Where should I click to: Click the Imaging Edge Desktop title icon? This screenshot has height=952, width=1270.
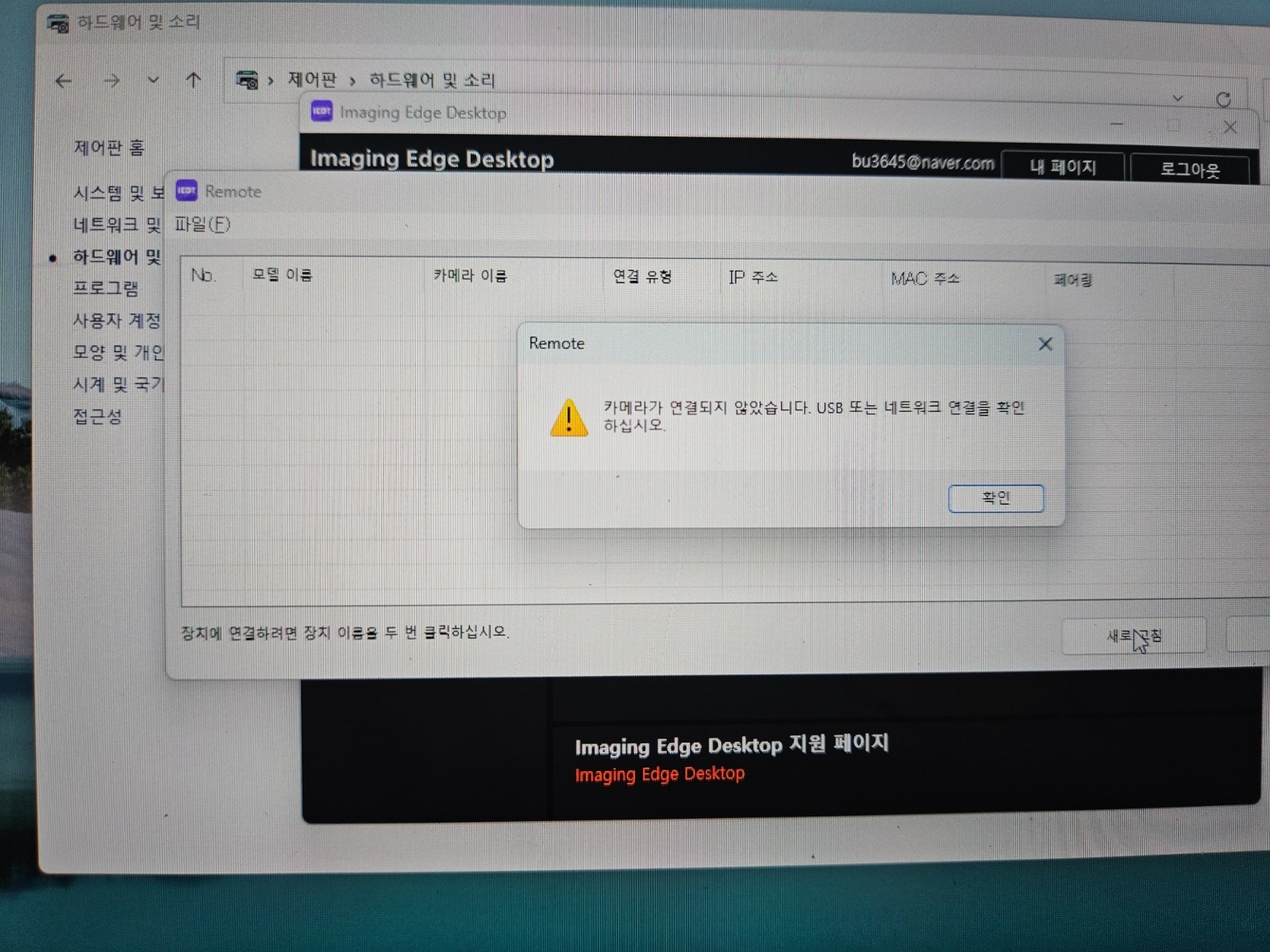[321, 111]
